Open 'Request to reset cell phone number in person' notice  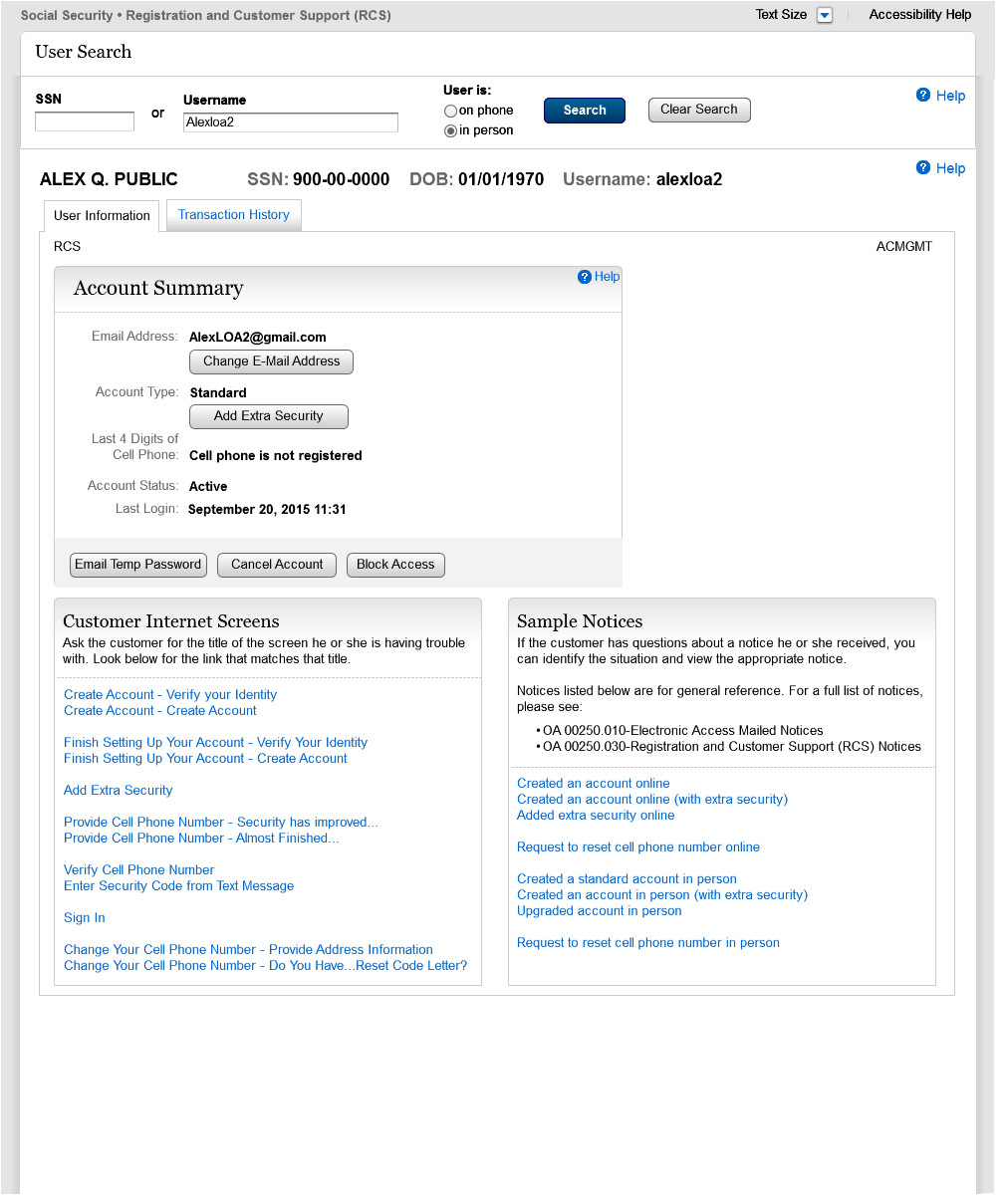point(648,943)
